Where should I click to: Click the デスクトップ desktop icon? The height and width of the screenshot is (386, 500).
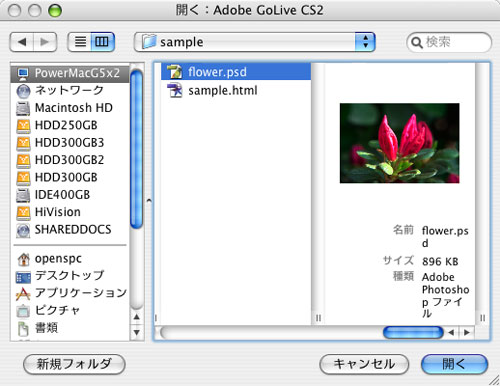23,277
